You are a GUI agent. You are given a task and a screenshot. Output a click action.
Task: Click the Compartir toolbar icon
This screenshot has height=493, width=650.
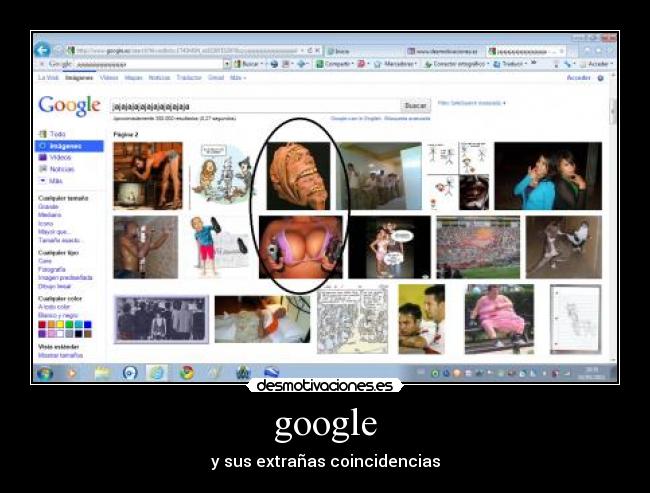click(x=320, y=64)
